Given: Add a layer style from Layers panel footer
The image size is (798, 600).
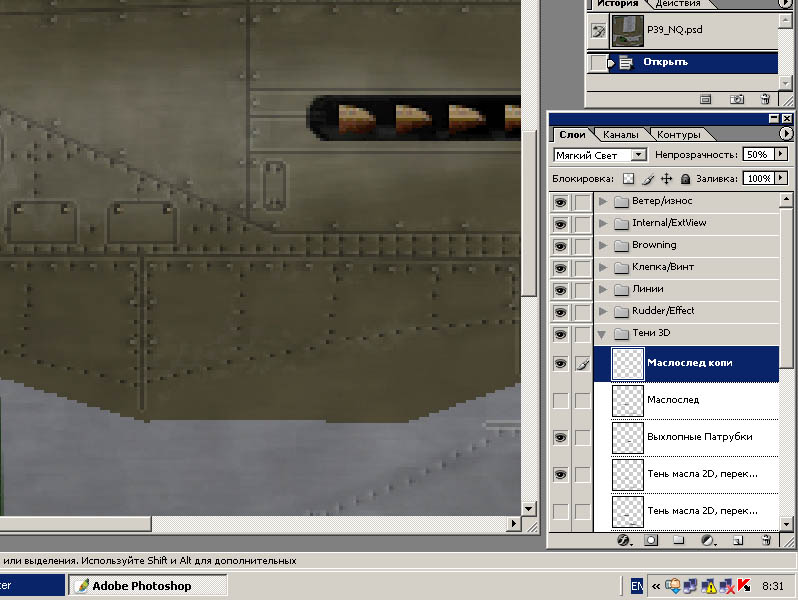Looking at the screenshot, I should [x=623, y=540].
